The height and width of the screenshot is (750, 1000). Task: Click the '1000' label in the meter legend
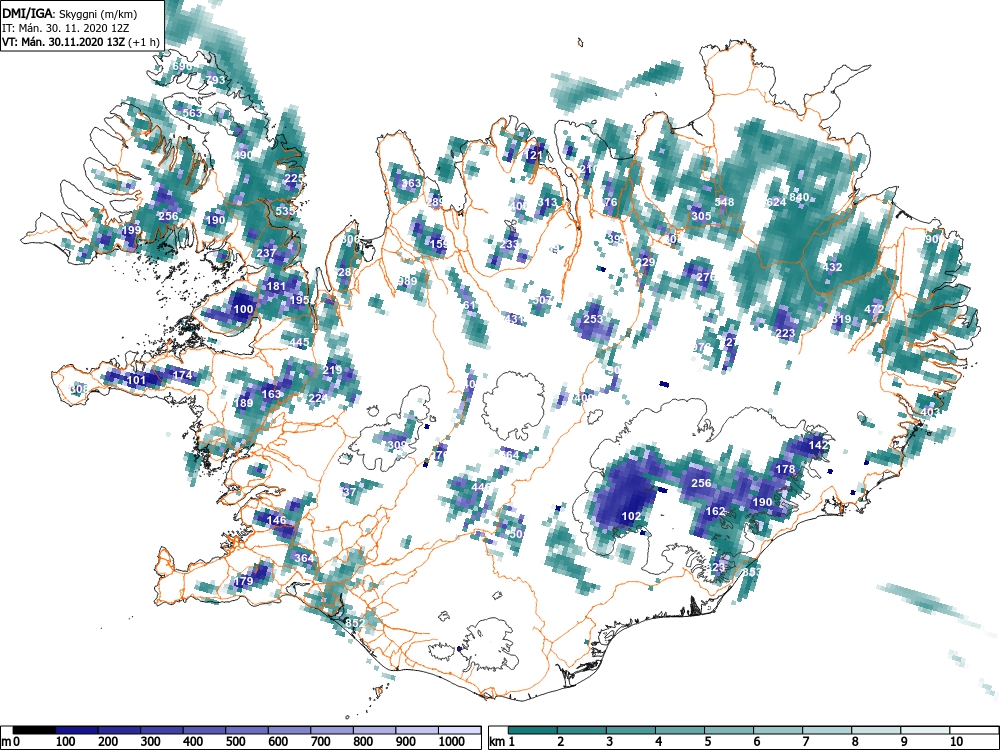coord(452,742)
